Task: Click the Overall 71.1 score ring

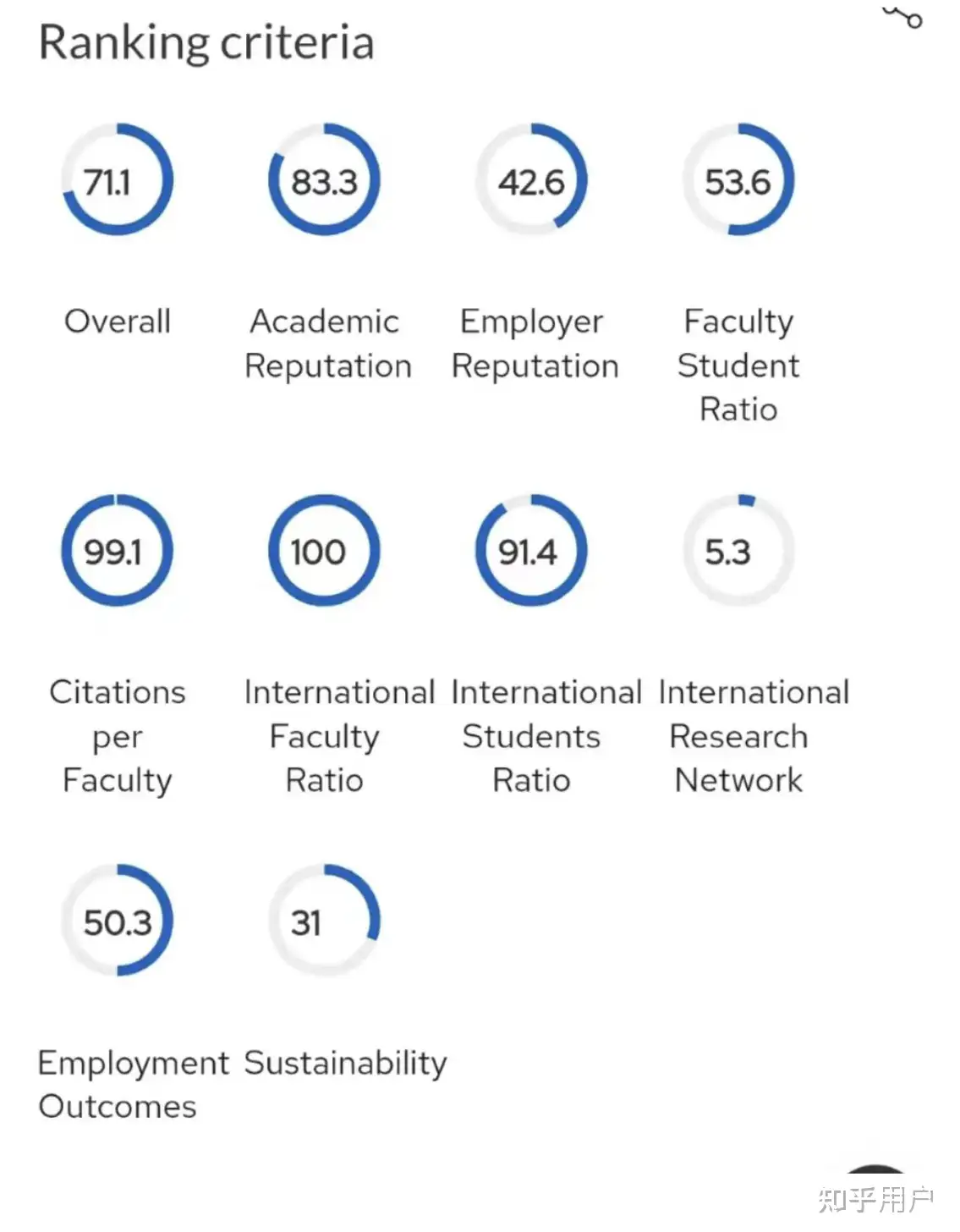Action: click(x=117, y=180)
